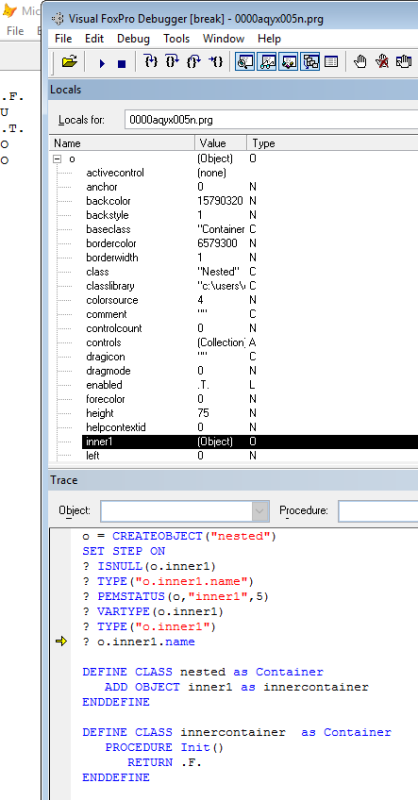Toggle the second pressed debugger window button
Screen dimensions: 418x800
[267, 62]
